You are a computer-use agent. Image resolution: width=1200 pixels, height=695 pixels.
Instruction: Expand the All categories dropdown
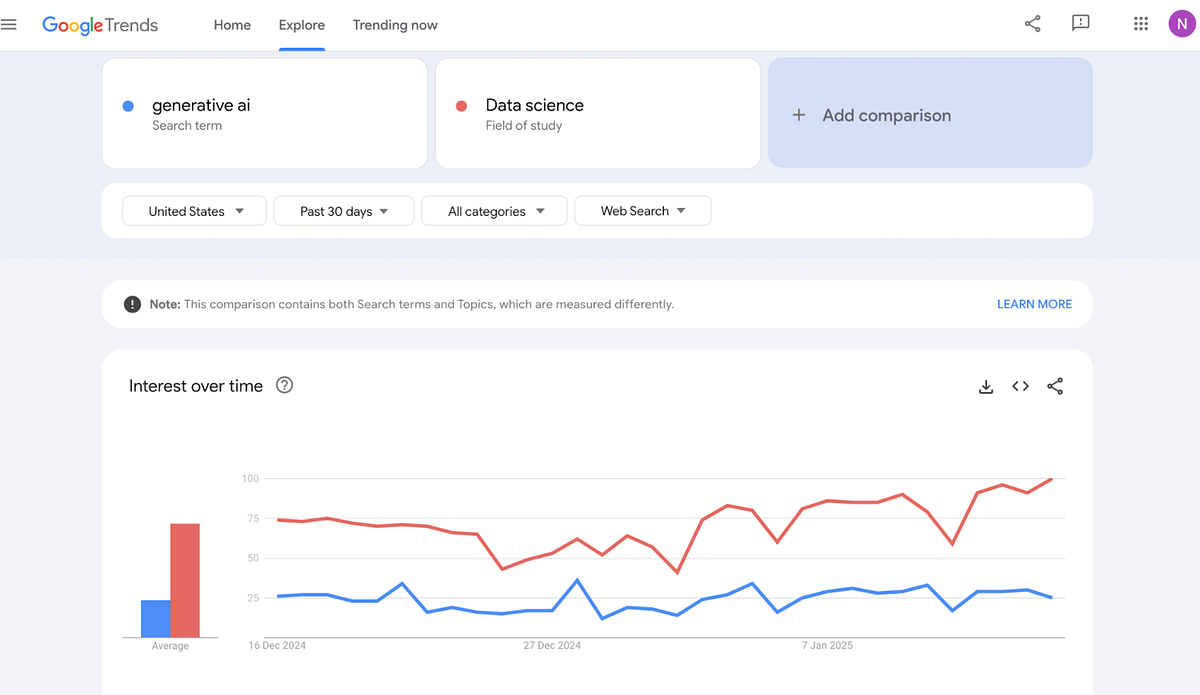coord(495,211)
